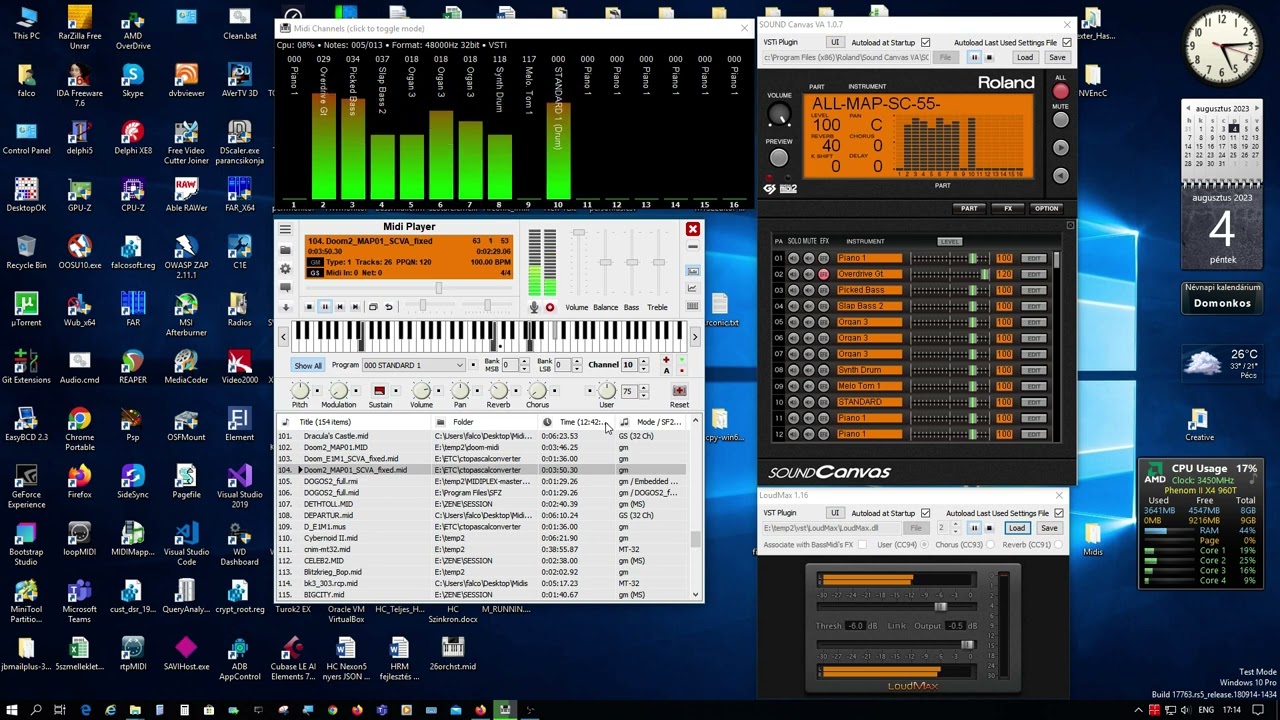Open Midi Player settings gear
The height and width of the screenshot is (720, 1280).
point(285,269)
